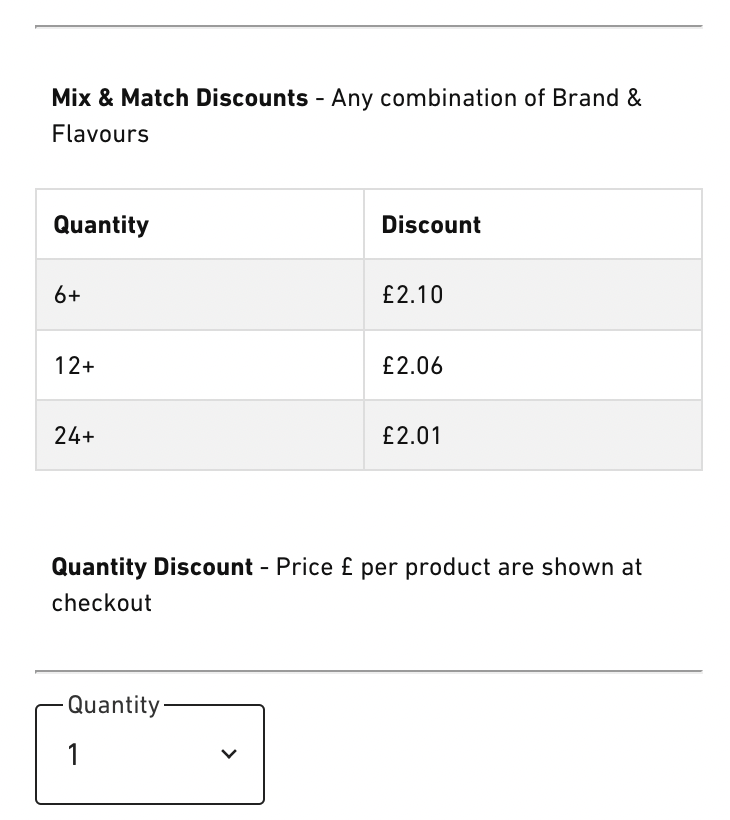
Task: Click the Mix & Match Discounts heading
Action: 180,98
